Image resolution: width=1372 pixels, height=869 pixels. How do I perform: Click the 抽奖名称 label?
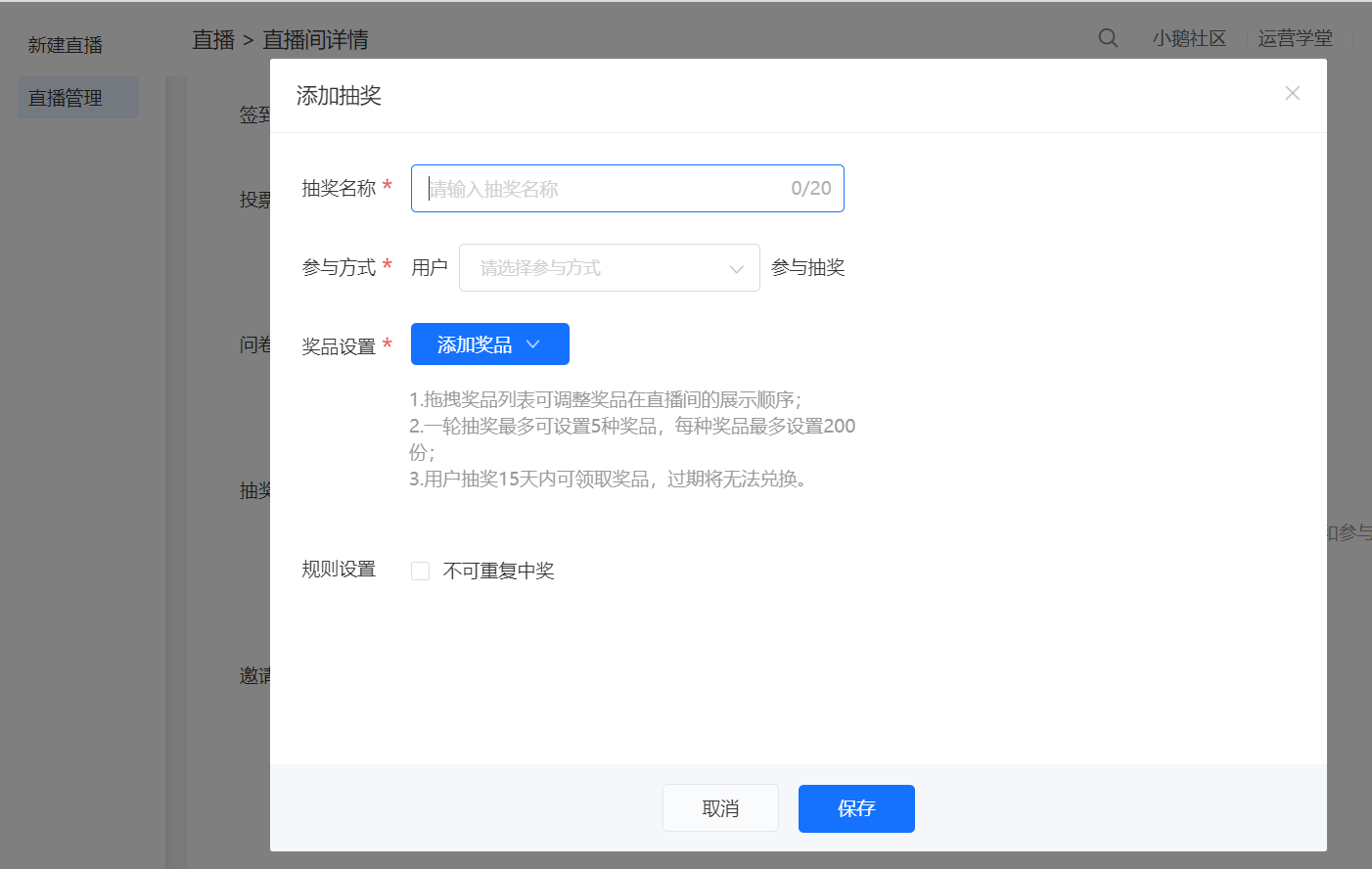pos(339,188)
